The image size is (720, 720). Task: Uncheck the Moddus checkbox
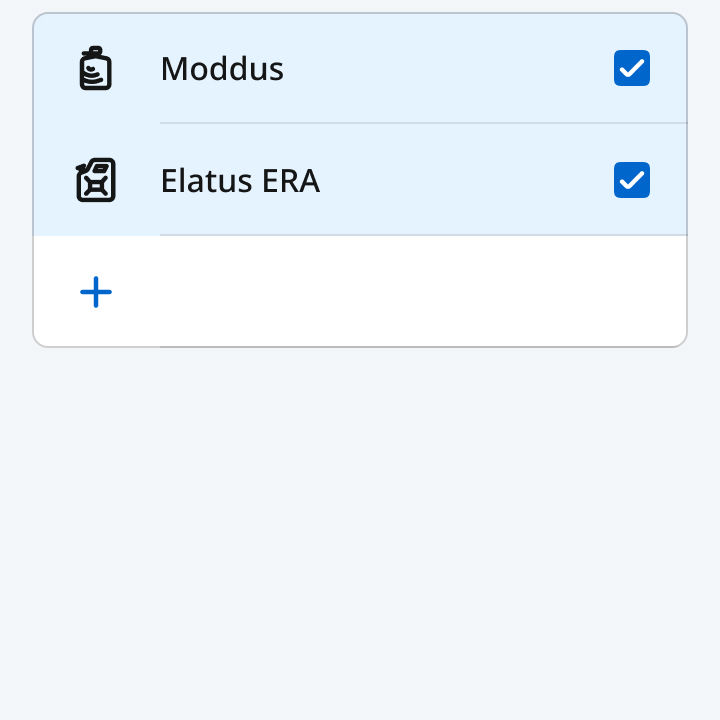pos(632,69)
